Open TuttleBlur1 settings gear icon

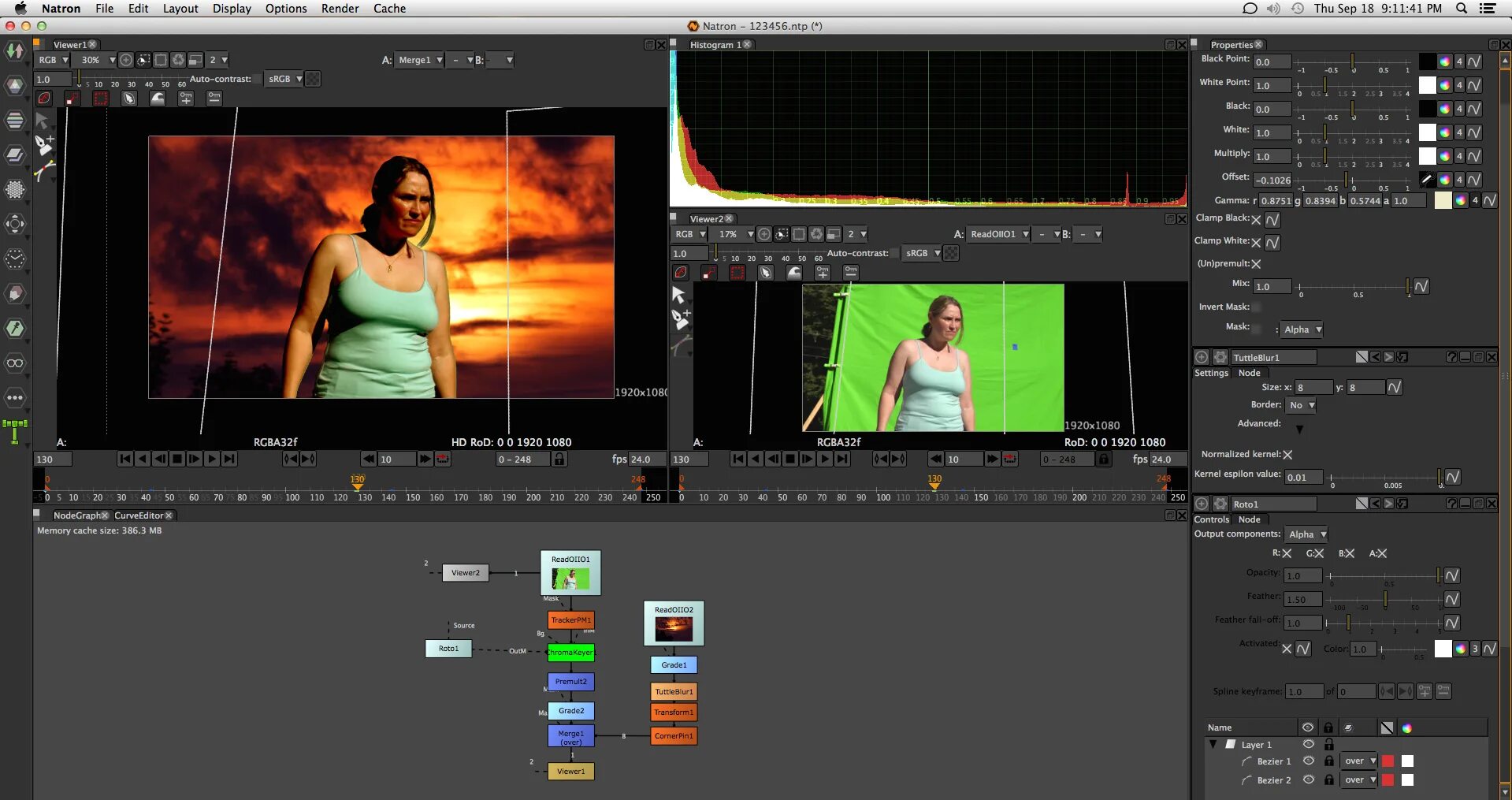click(x=1220, y=357)
